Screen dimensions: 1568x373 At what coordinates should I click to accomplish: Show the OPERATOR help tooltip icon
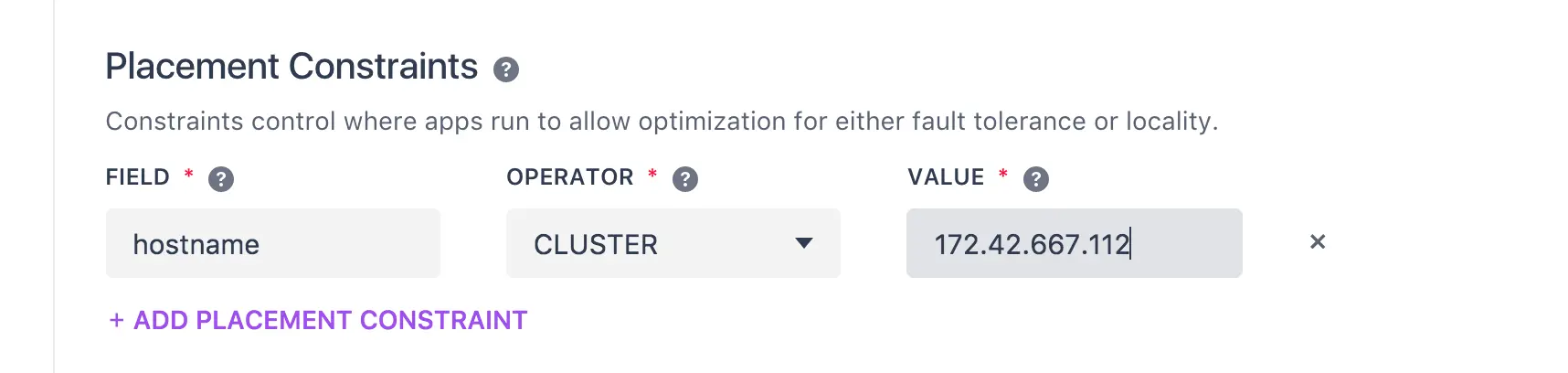click(x=685, y=178)
